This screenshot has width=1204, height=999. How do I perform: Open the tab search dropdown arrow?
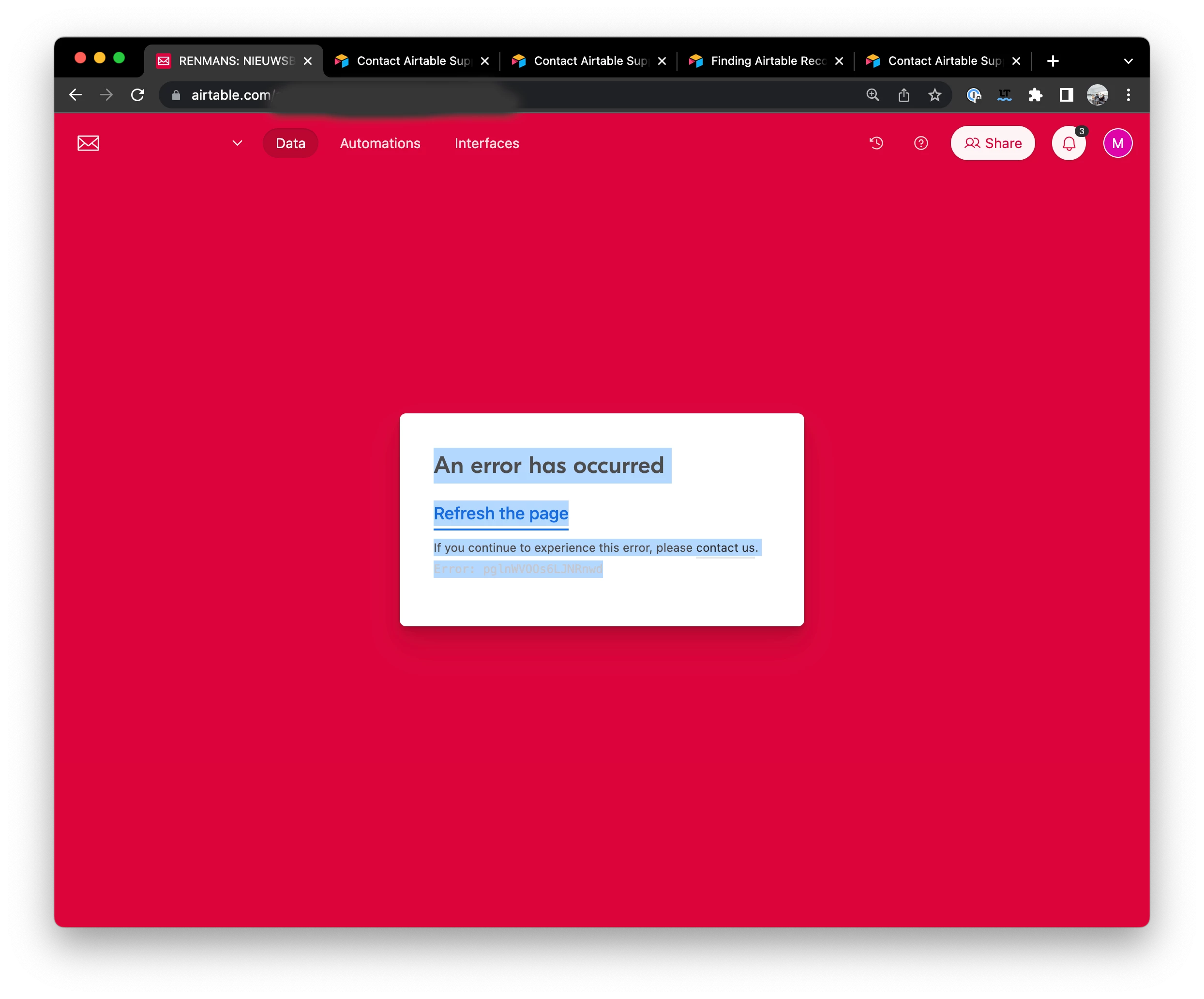pos(1128,61)
